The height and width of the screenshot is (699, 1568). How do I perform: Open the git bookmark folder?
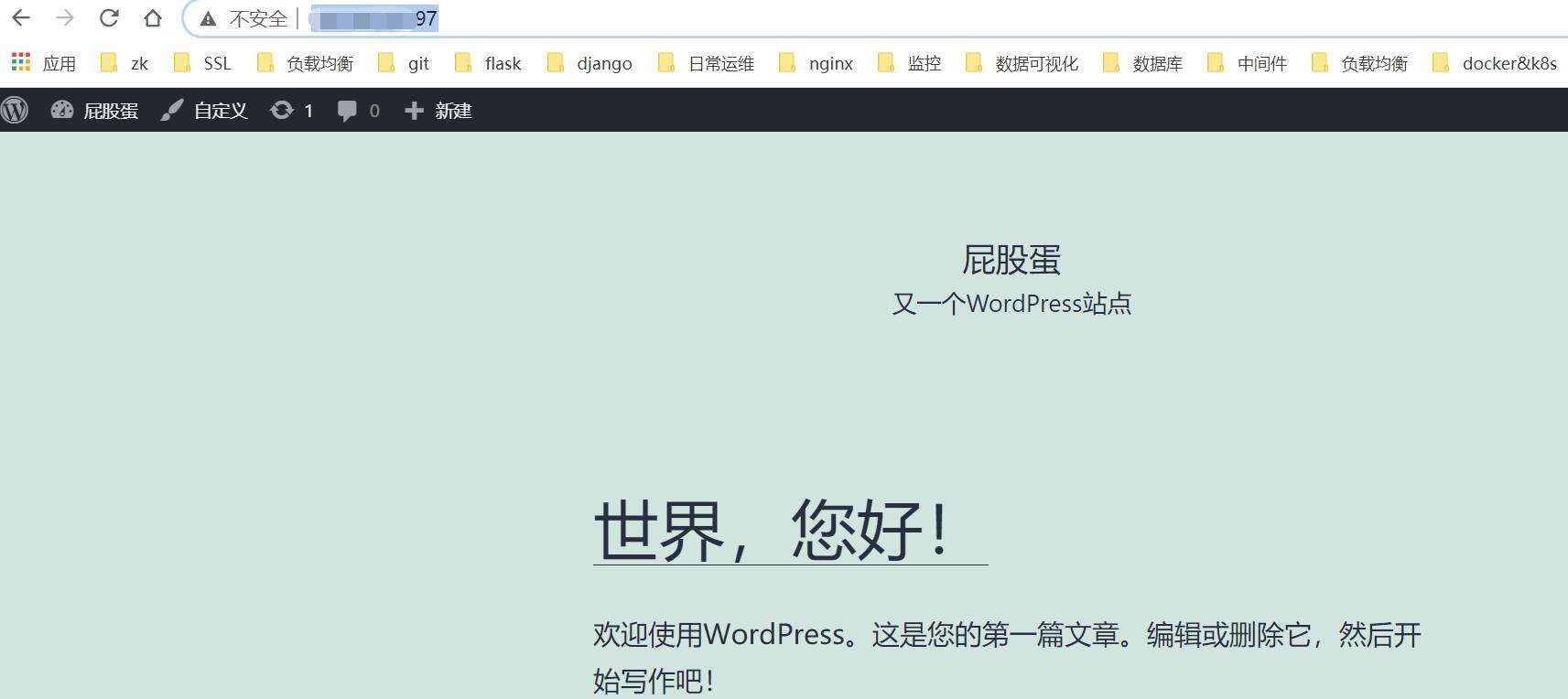pyautogui.click(x=404, y=63)
